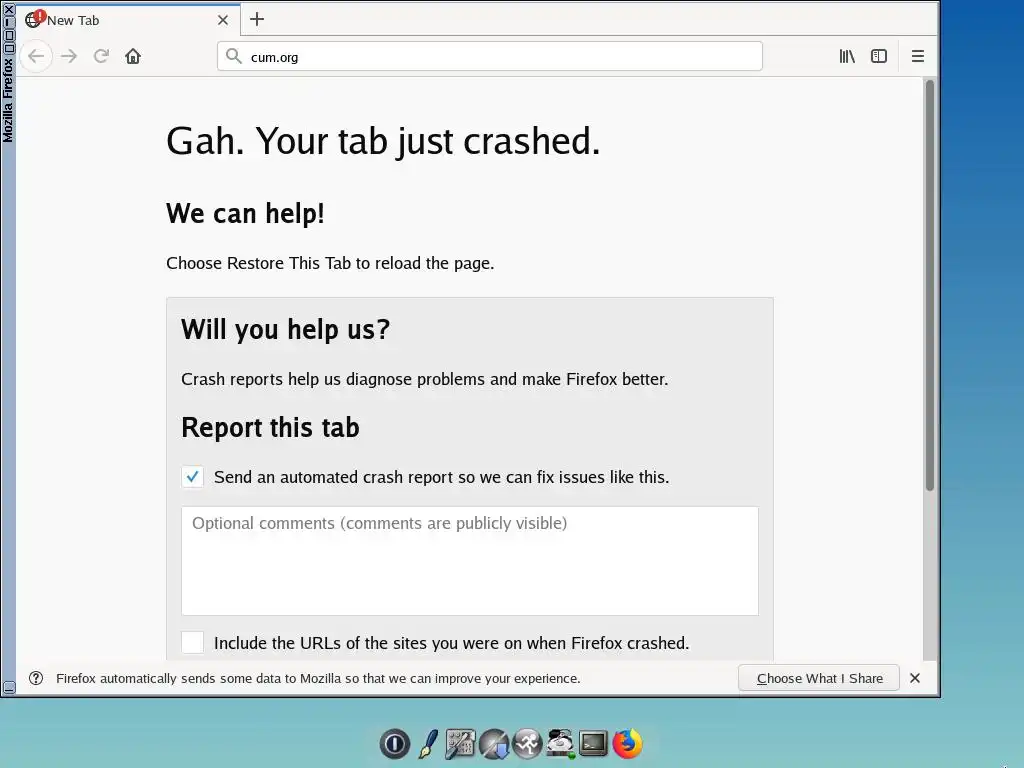The image size is (1024, 768).
Task: Go back using the back arrow
Action: coord(36,56)
